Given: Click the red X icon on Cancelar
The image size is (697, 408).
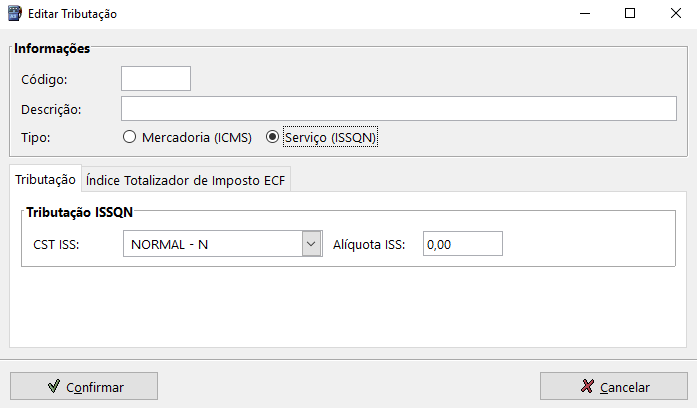Looking at the screenshot, I should click(587, 386).
